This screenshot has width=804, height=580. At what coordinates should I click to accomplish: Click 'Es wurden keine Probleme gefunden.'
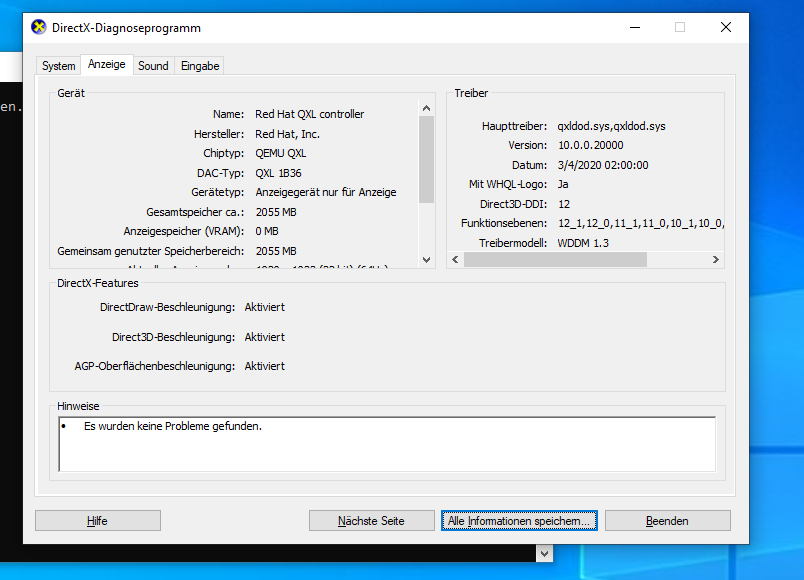[173, 426]
